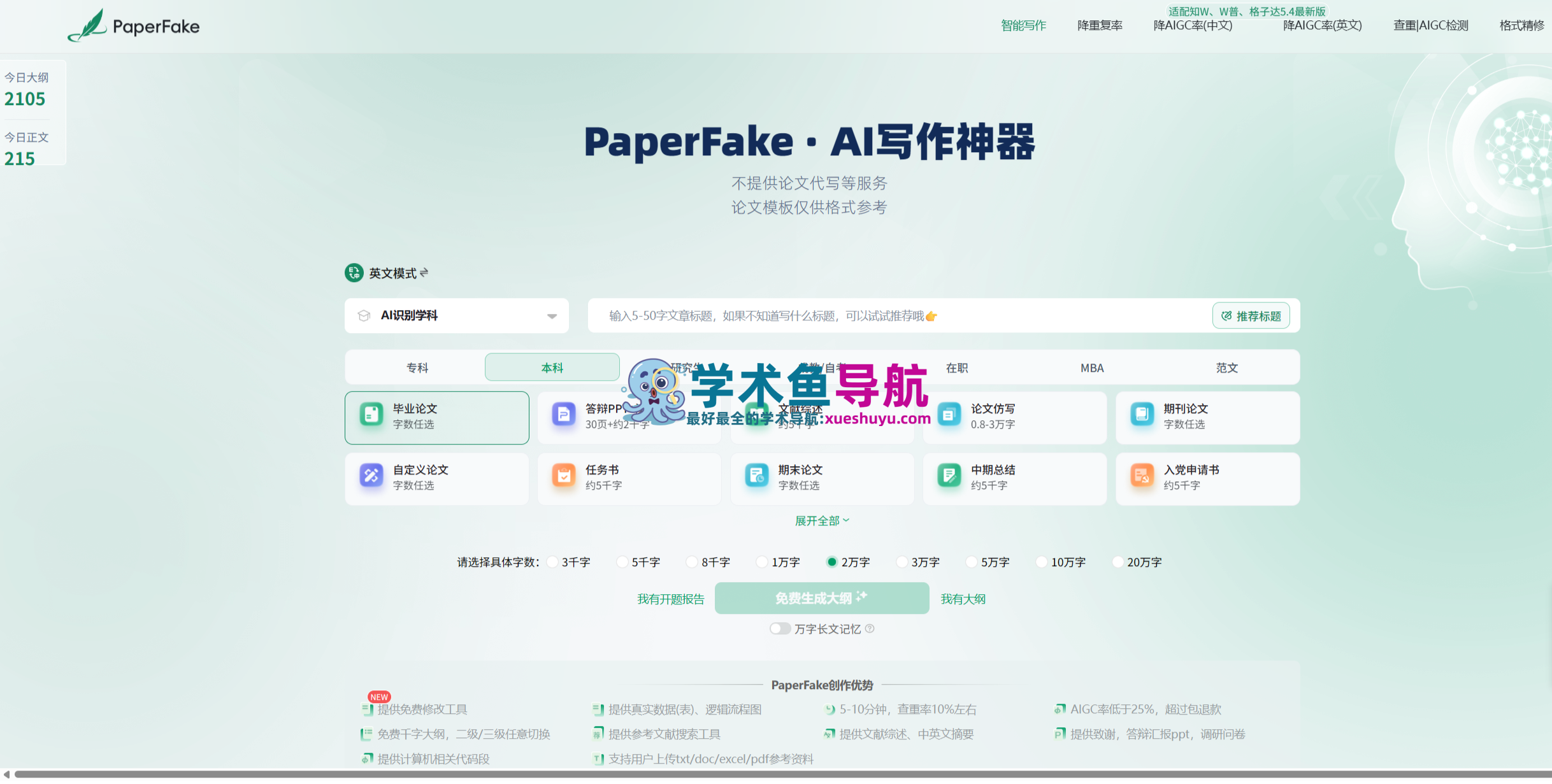
Task: Expand all paper types with 展开全部
Action: [822, 521]
